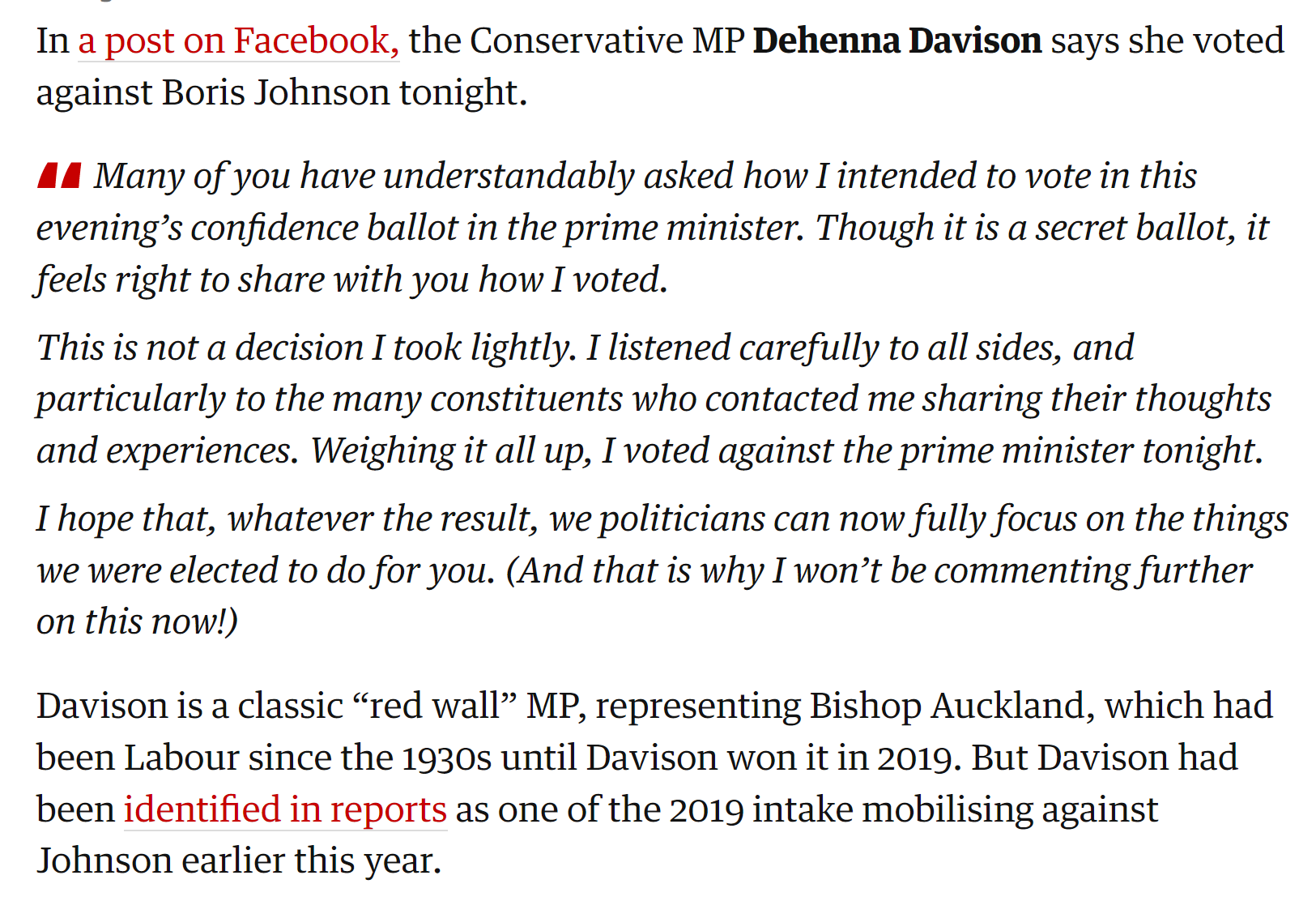Click the red quotation mark icon

coord(59,176)
